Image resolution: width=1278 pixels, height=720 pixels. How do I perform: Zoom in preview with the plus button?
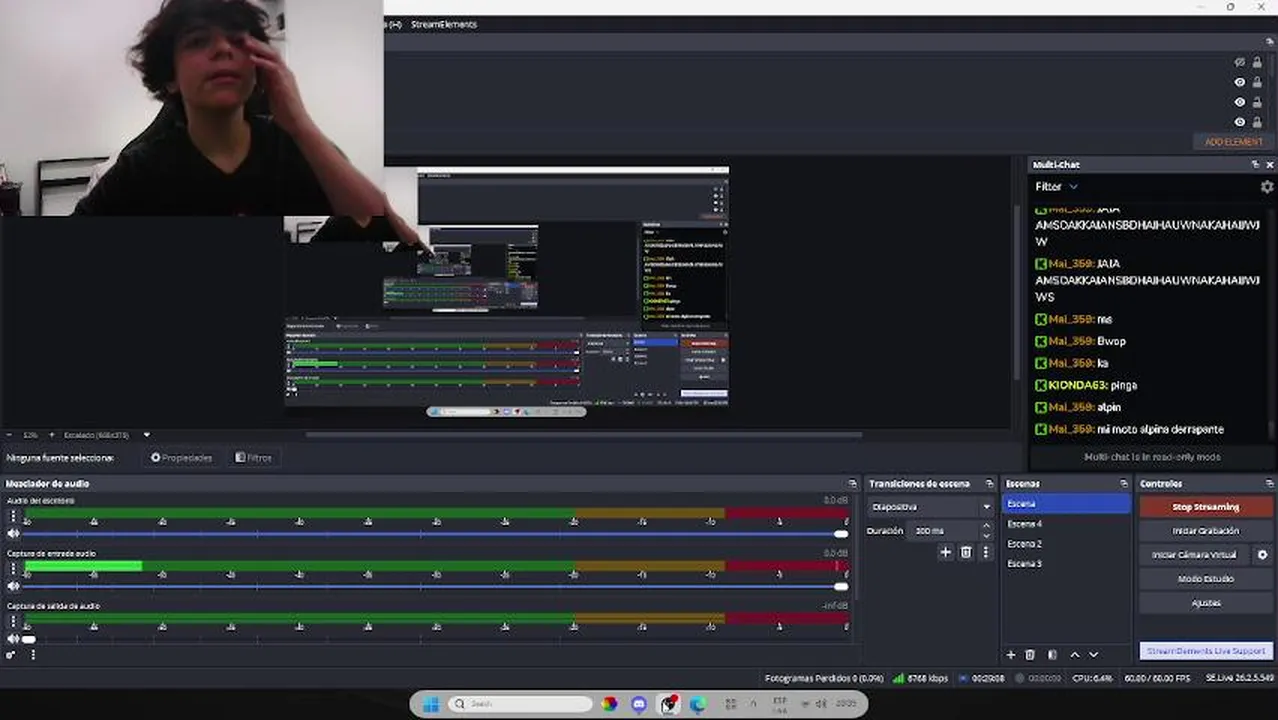(52, 435)
